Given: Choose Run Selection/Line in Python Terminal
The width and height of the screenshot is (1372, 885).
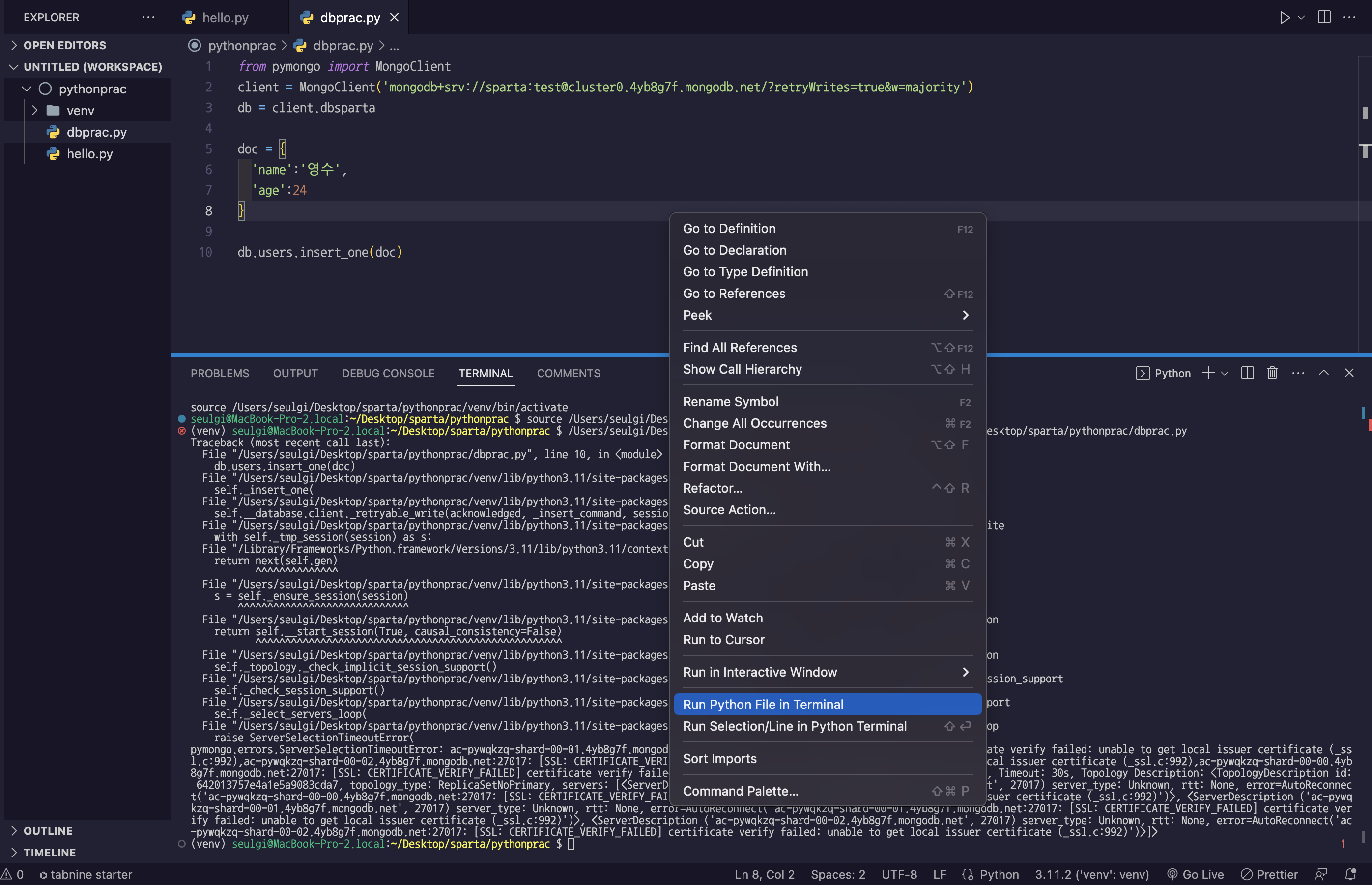Looking at the screenshot, I should tap(828, 726).
